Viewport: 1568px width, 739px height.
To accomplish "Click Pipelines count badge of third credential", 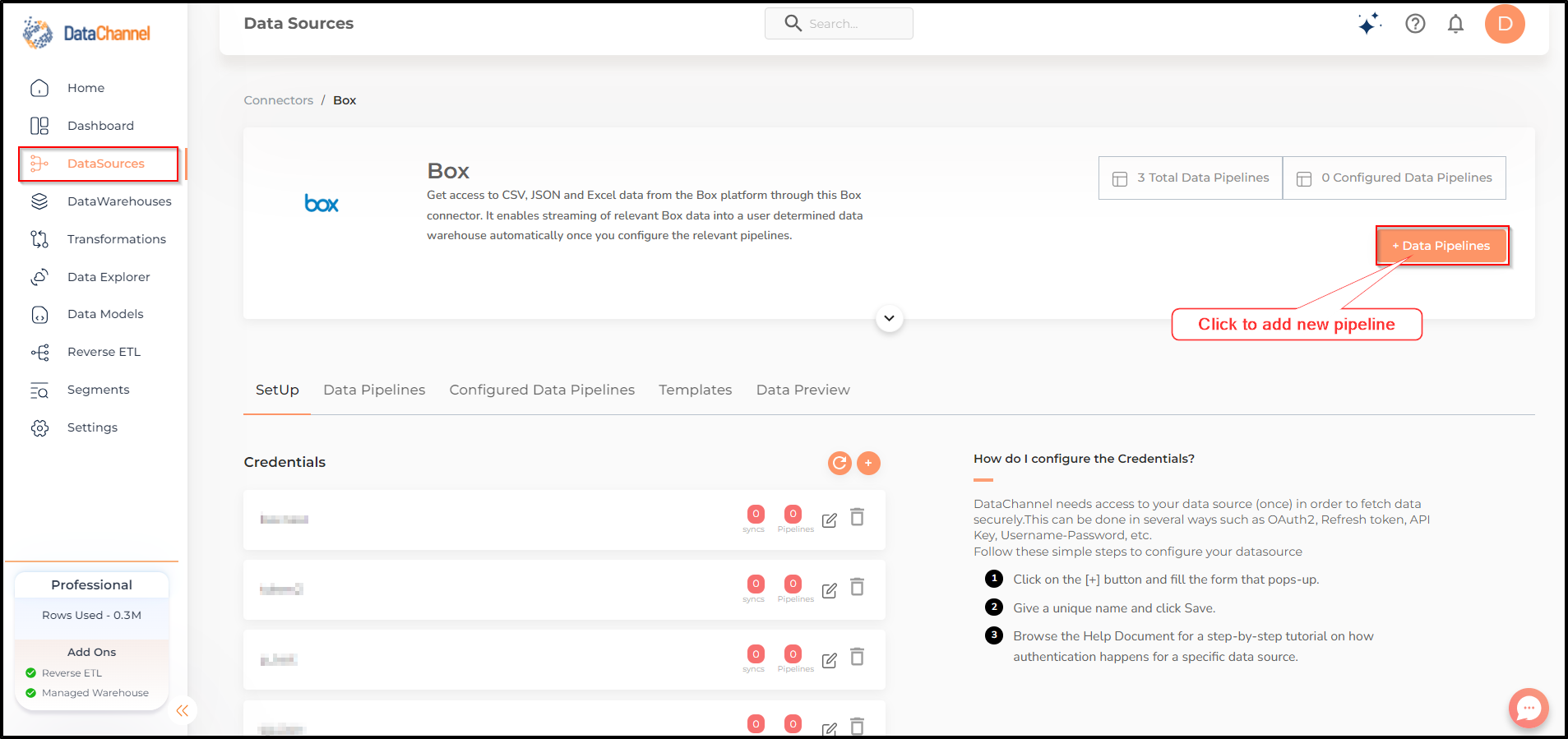I will [x=793, y=654].
